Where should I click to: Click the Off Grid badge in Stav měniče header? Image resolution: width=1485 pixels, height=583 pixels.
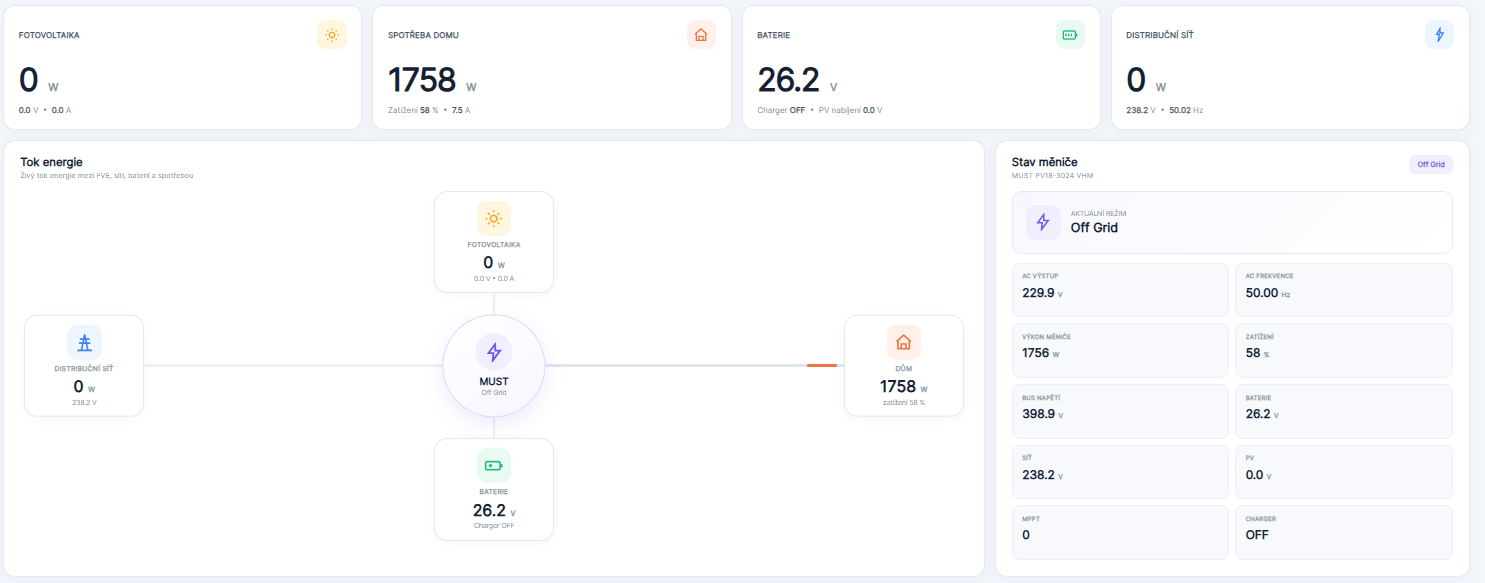1431,164
